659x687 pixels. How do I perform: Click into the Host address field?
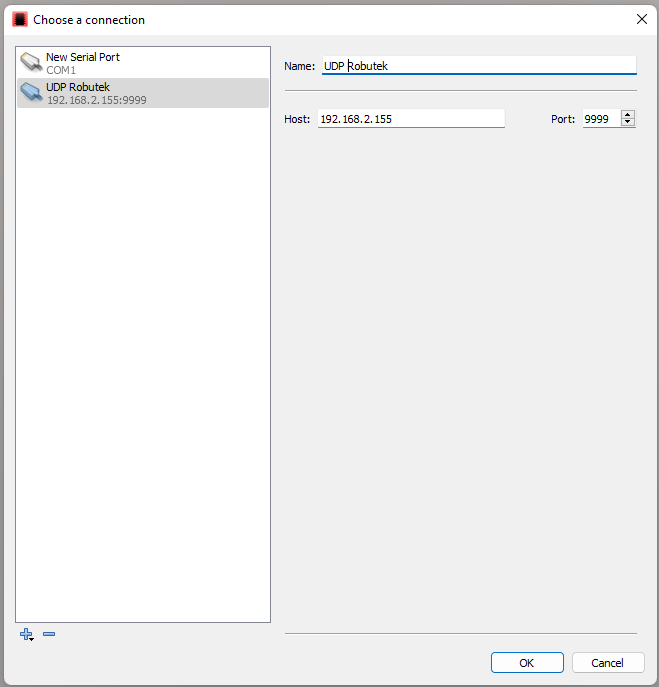coord(411,119)
